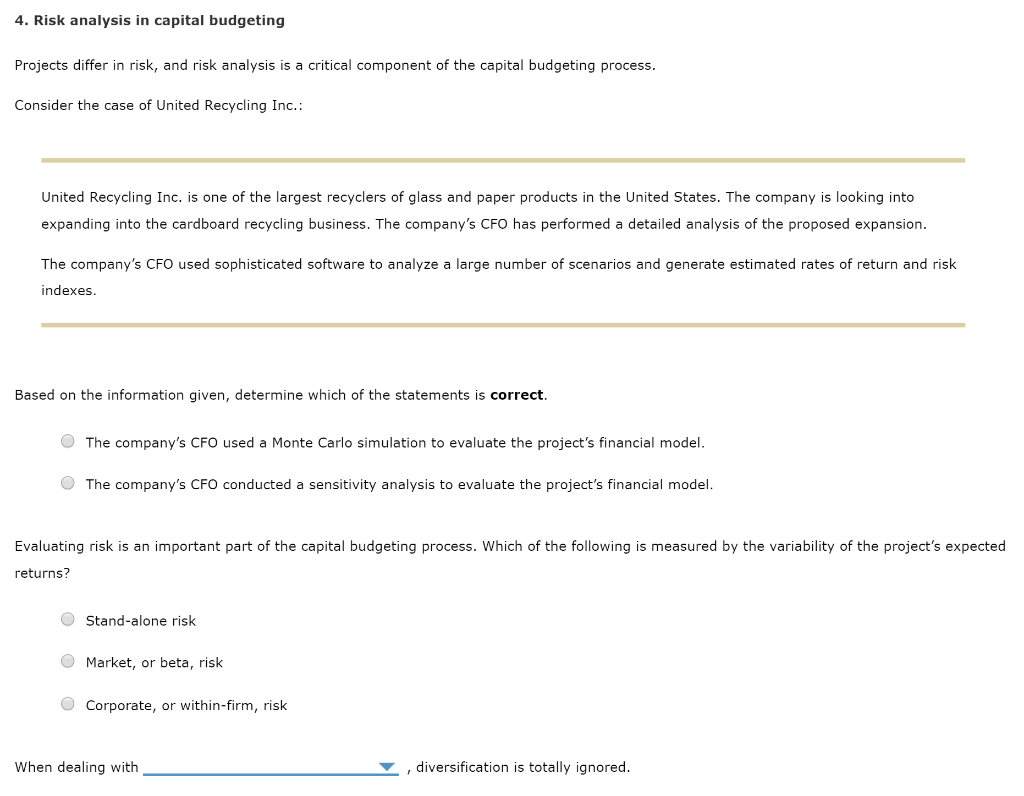Click the United Recycling Inc. description paragraph
1024x796 pixels.
477,210
